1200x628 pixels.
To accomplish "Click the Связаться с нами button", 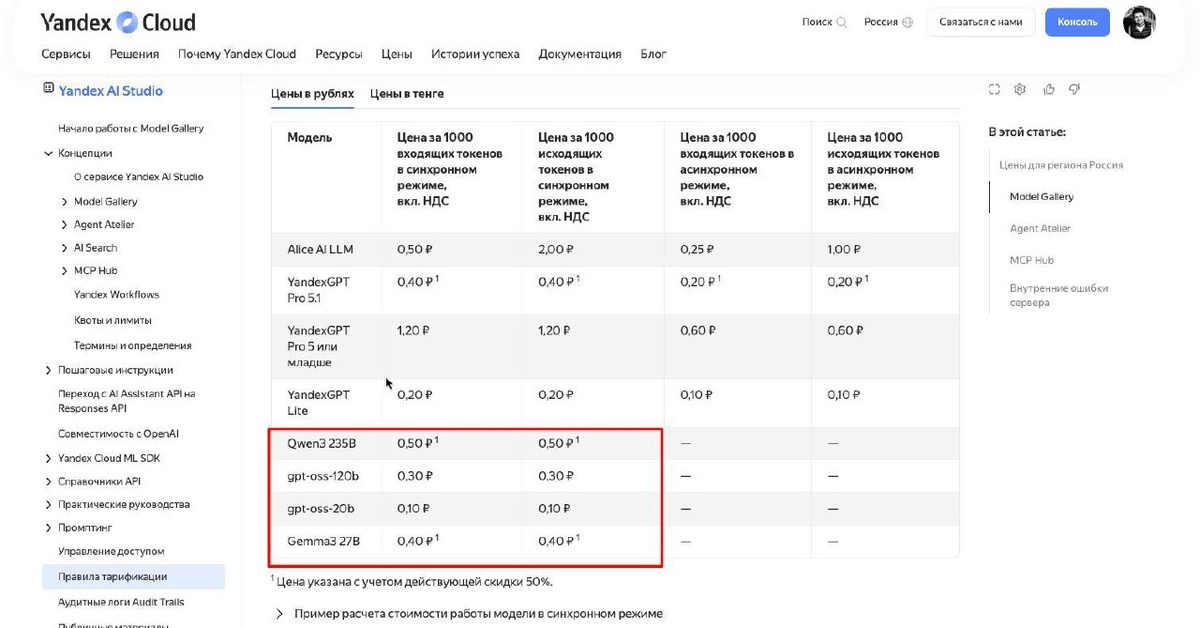I will [980, 22].
